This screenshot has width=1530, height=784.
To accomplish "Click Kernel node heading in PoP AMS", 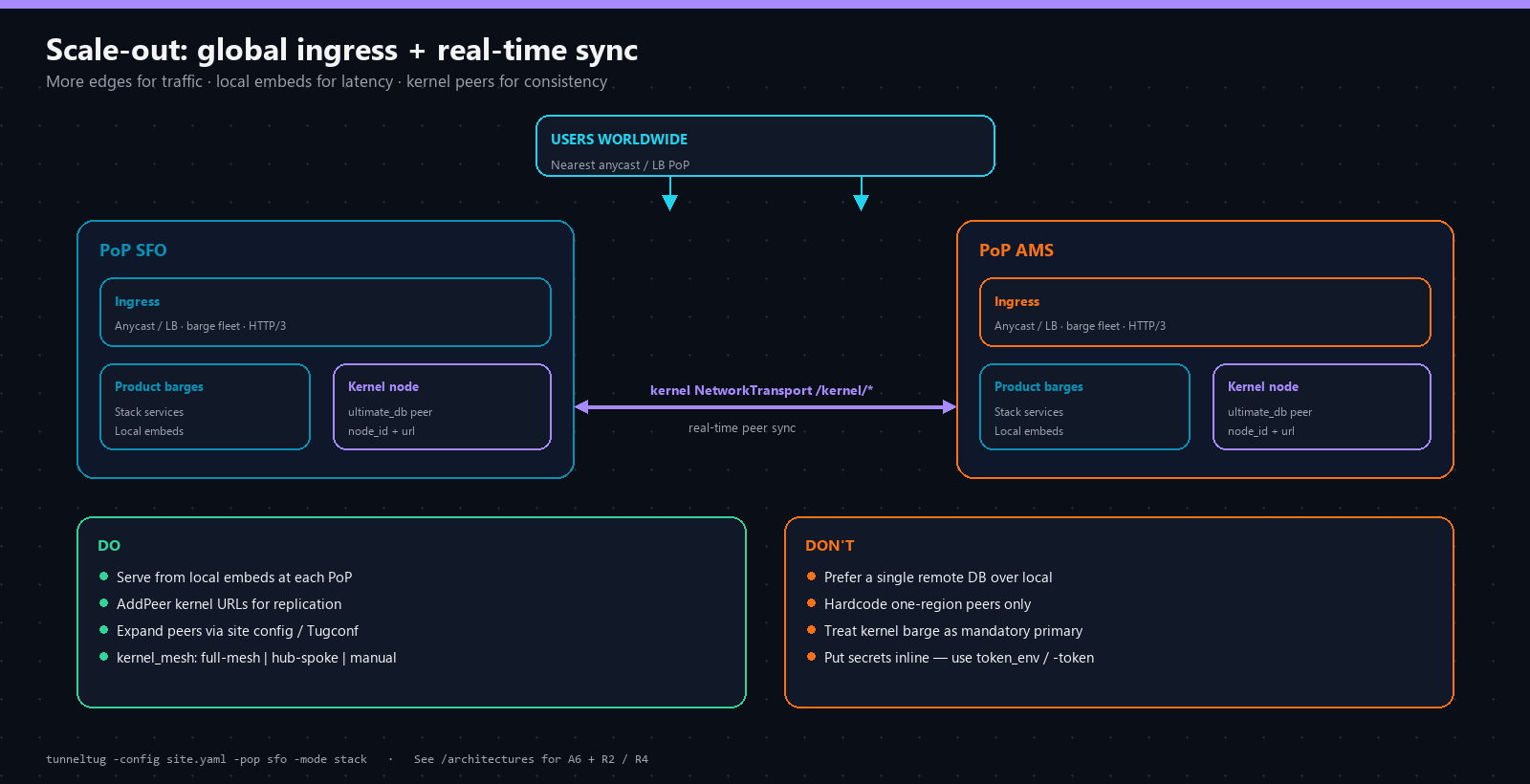I will (1263, 387).
